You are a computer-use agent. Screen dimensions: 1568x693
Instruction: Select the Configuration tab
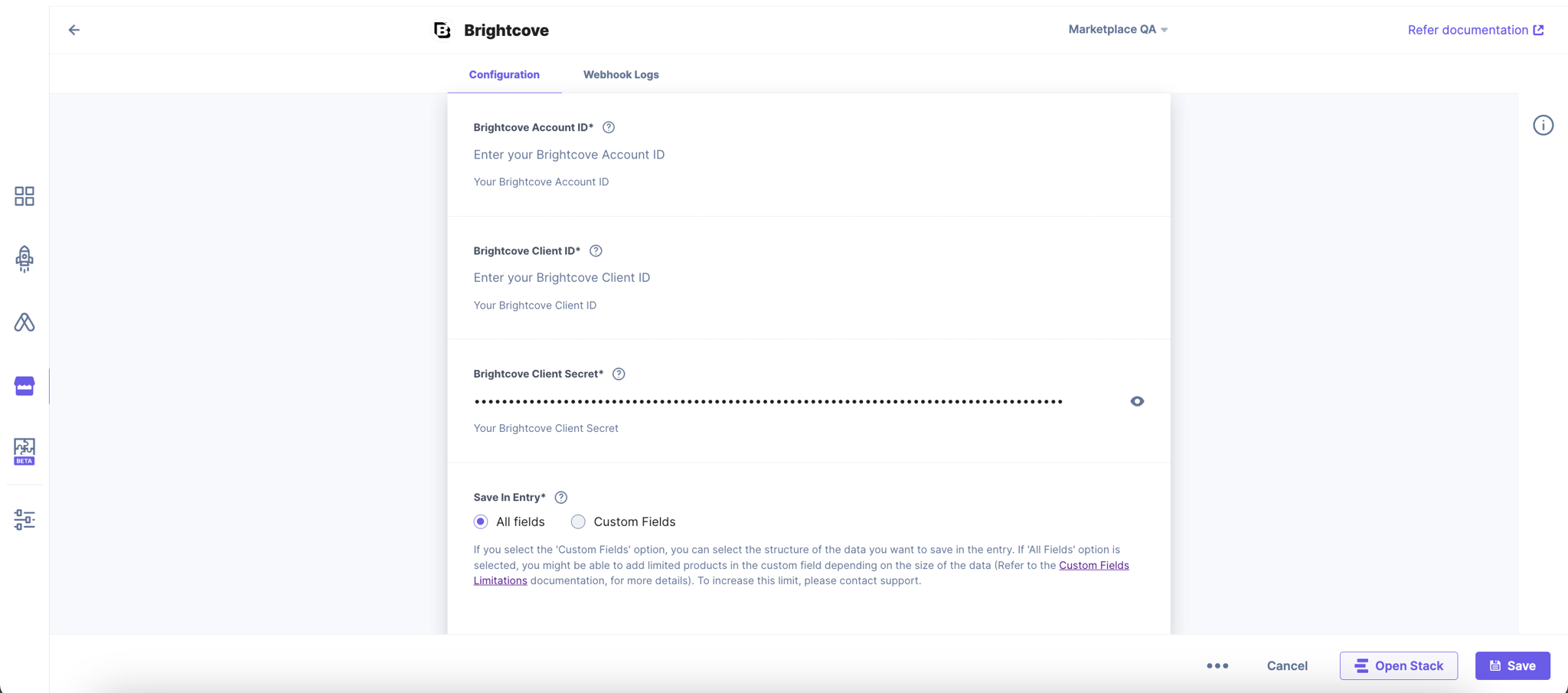coord(504,74)
